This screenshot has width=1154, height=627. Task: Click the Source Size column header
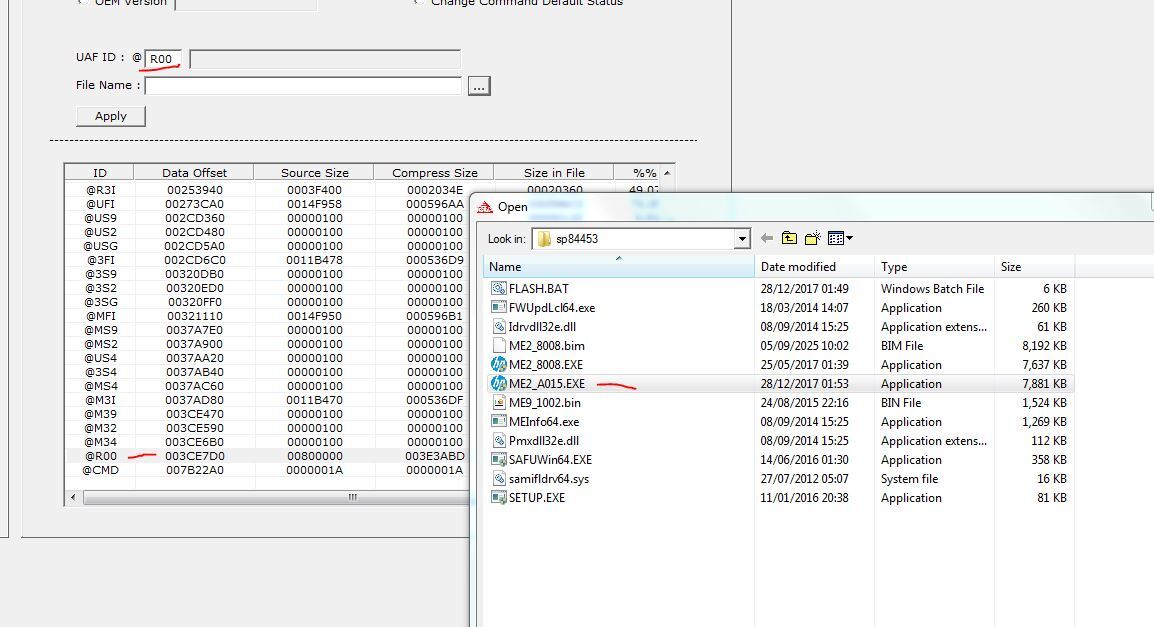coord(314,173)
